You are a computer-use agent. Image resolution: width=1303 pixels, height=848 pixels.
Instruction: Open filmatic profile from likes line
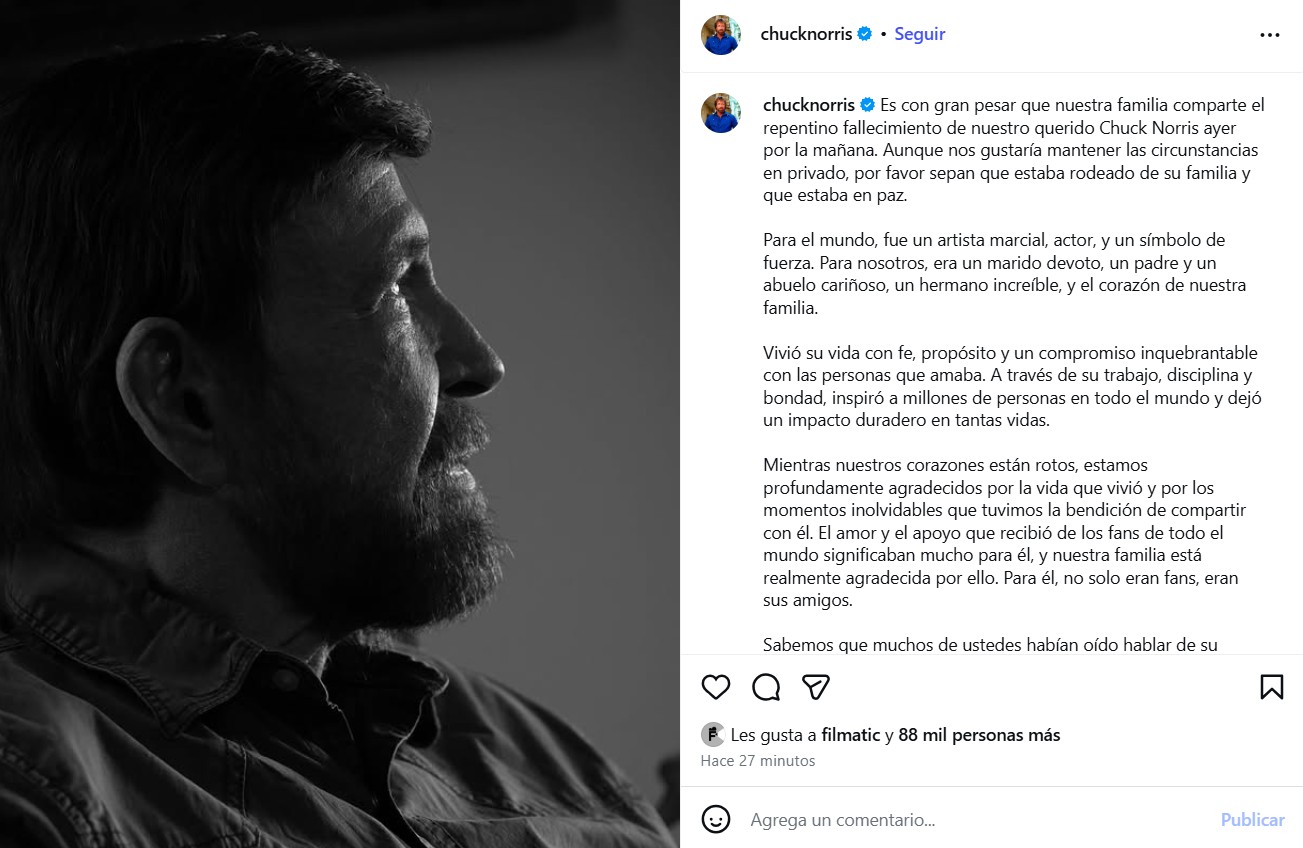pyautogui.click(x=850, y=735)
